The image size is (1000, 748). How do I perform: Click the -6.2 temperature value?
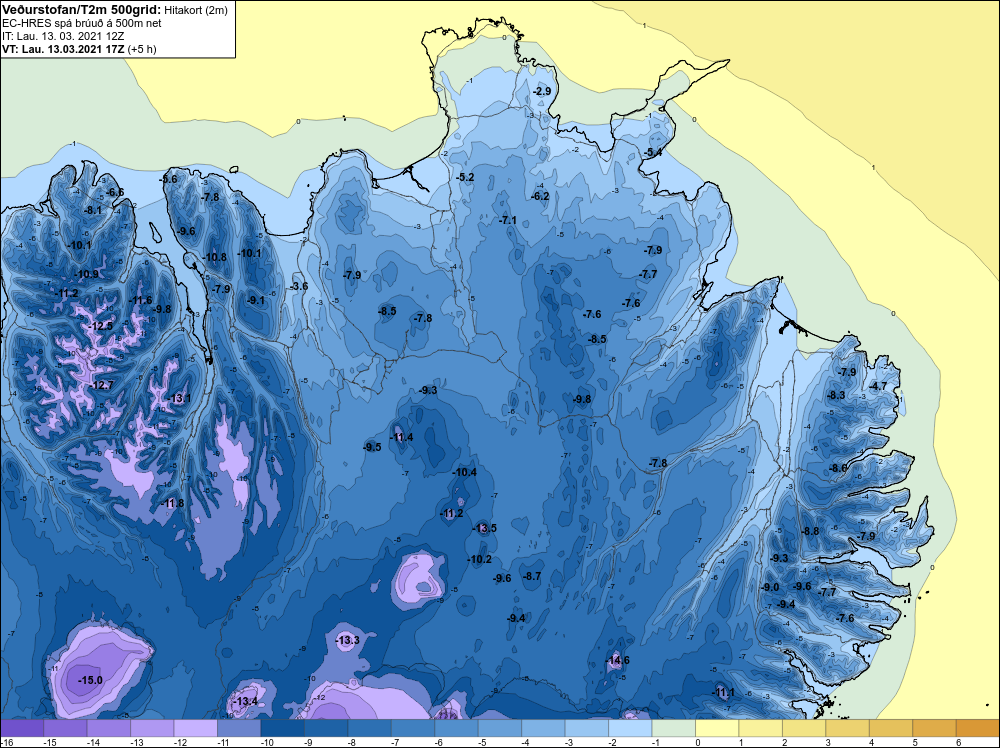pyautogui.click(x=540, y=196)
